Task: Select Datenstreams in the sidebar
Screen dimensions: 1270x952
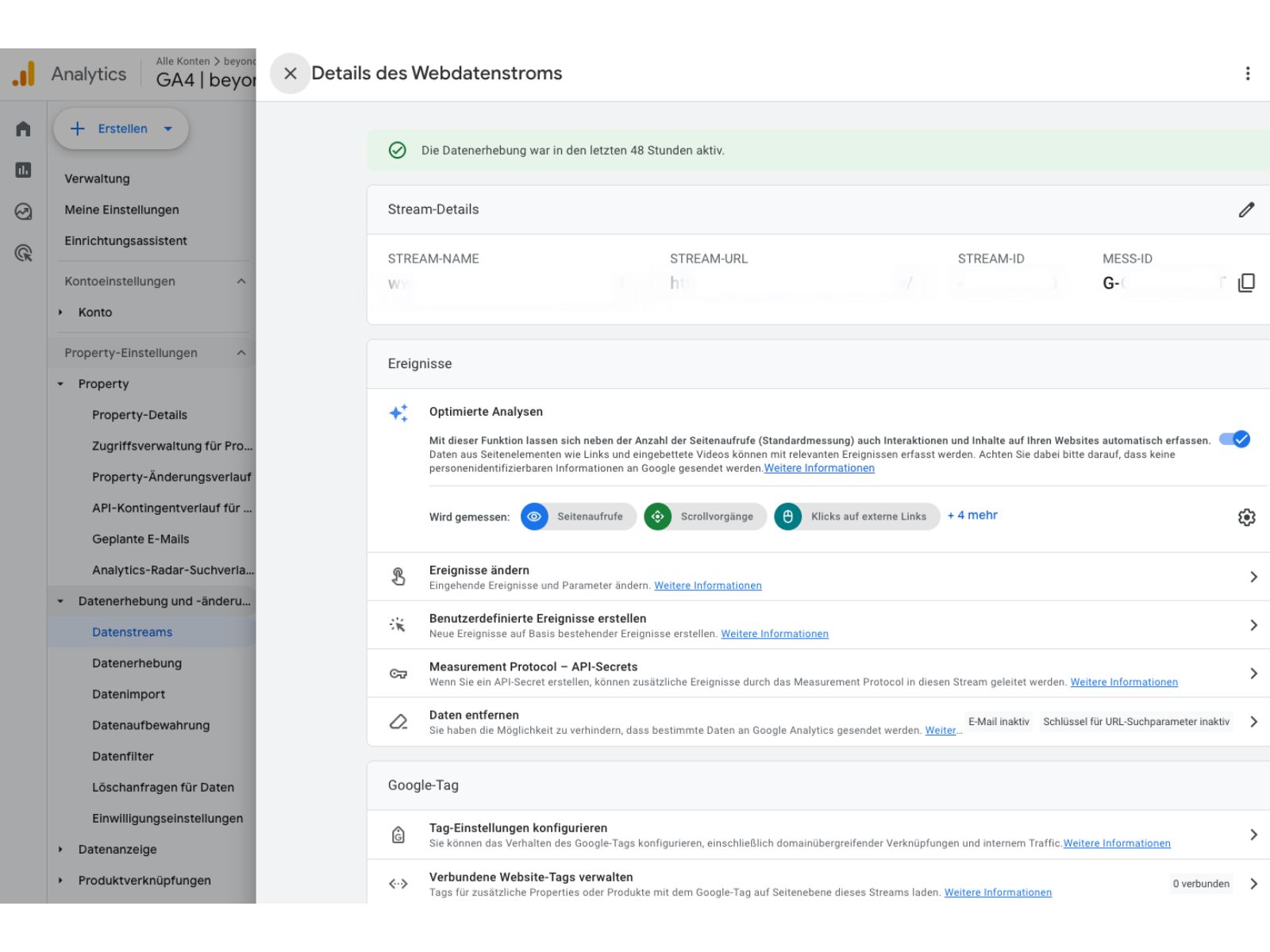Action: [x=132, y=632]
